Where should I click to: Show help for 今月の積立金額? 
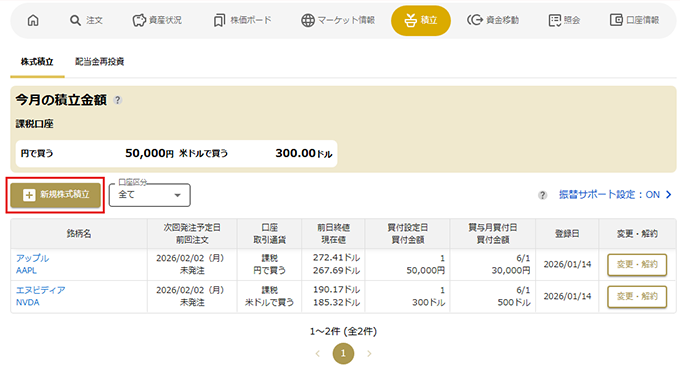pyautogui.click(x=118, y=100)
